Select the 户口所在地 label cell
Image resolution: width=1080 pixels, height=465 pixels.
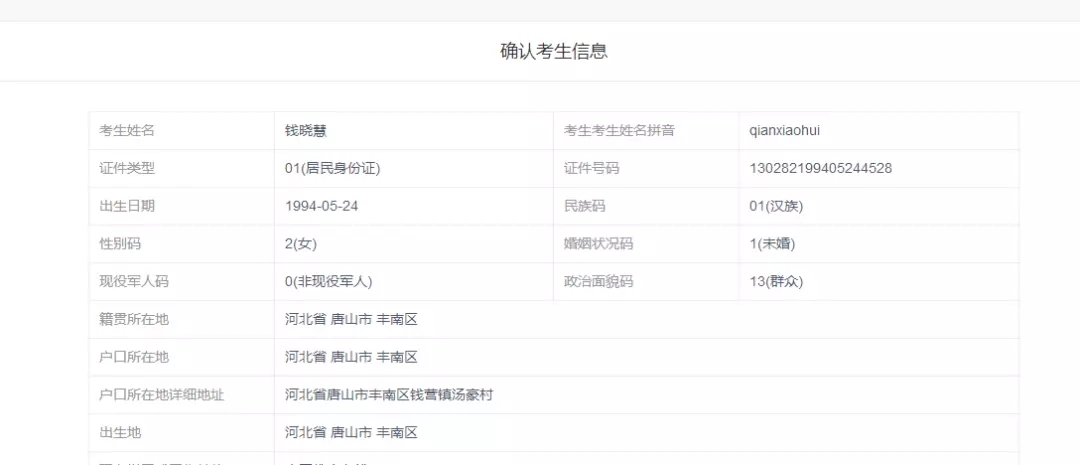(x=182, y=358)
